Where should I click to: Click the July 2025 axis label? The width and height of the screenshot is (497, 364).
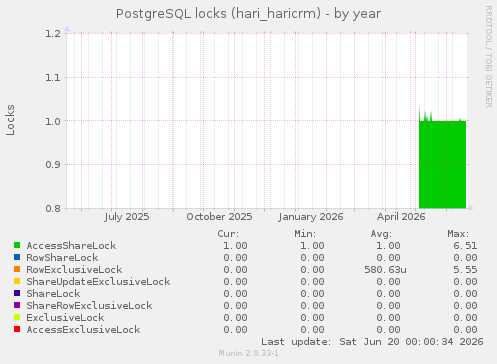click(127, 217)
